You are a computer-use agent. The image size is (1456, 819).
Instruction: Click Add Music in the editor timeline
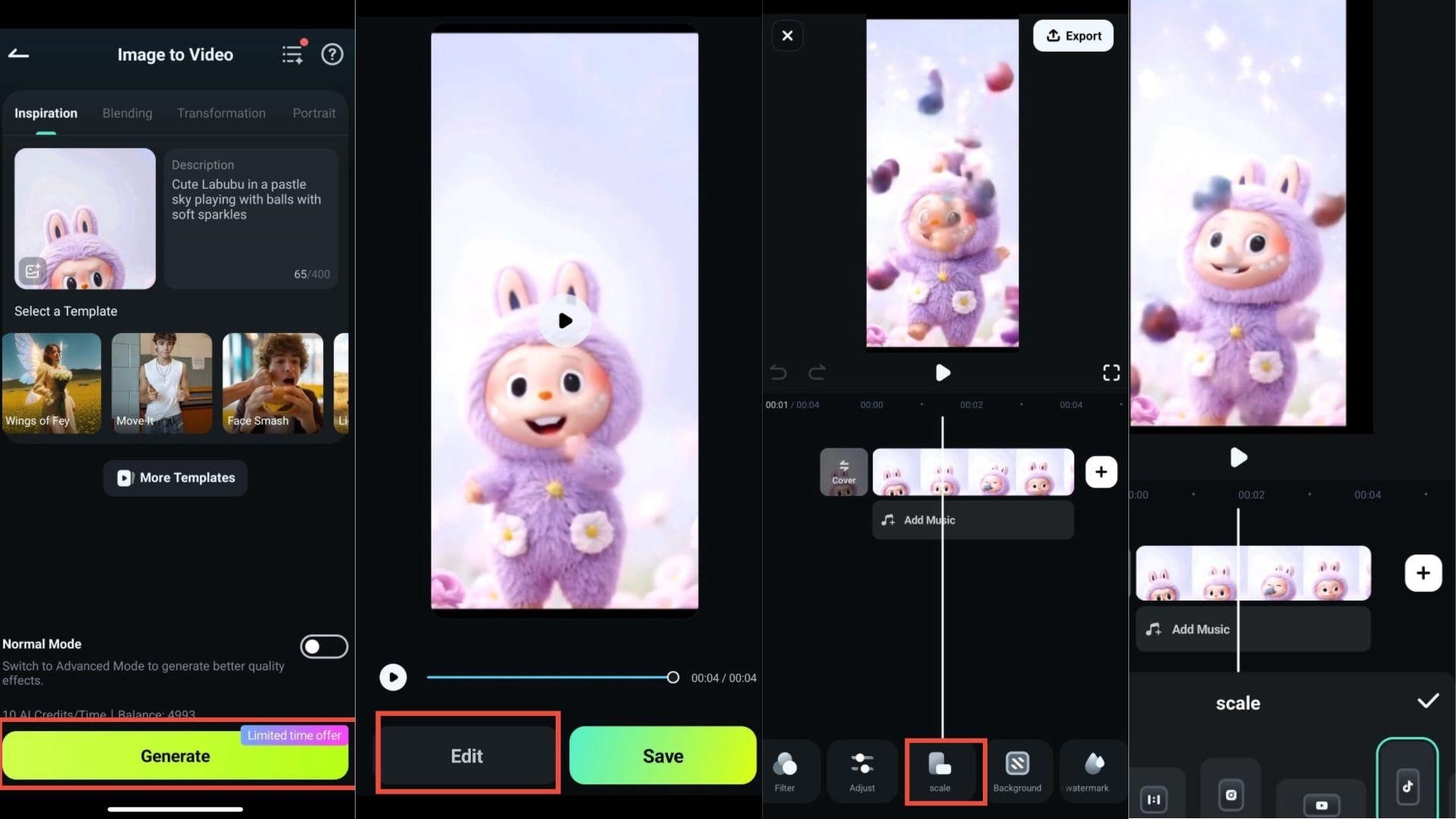973,520
